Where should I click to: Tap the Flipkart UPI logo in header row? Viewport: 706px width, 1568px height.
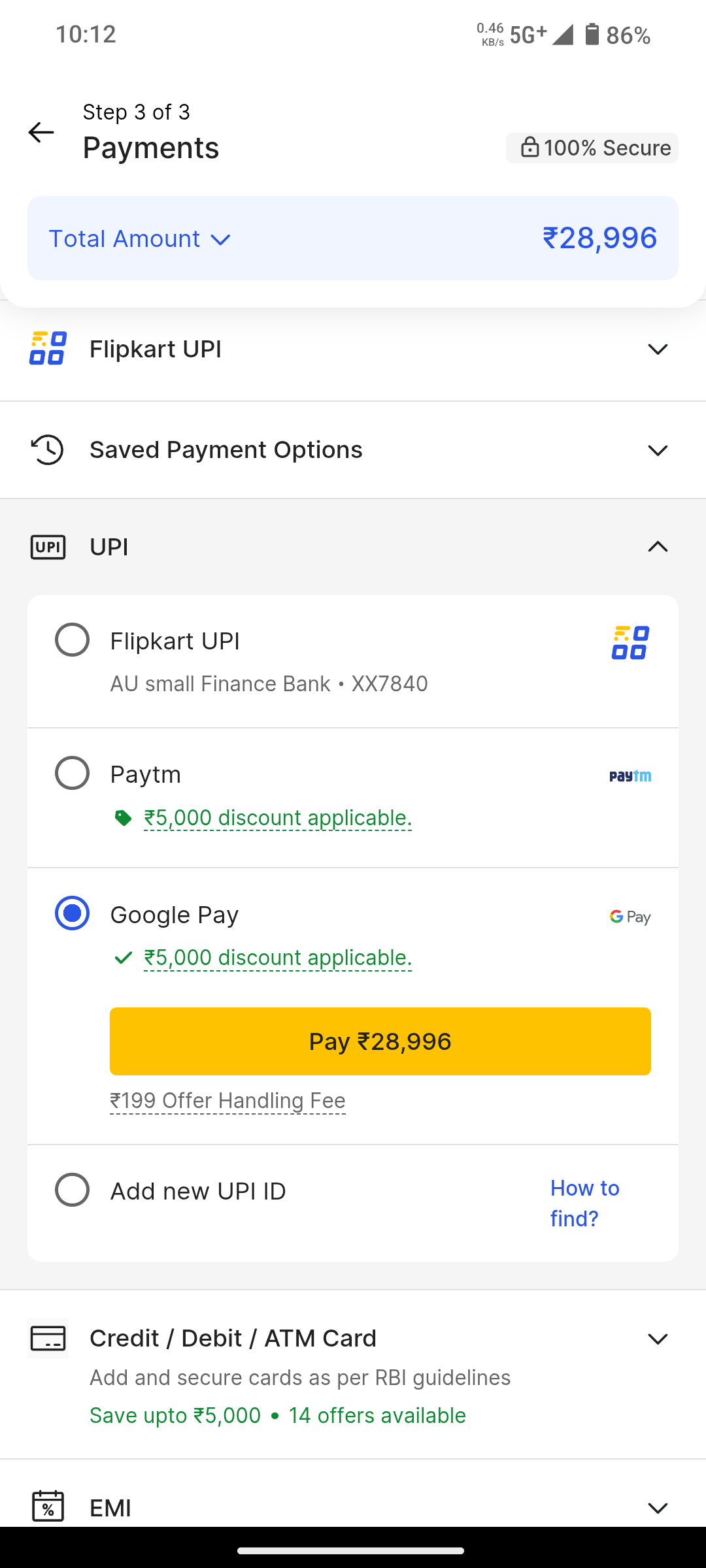point(48,348)
